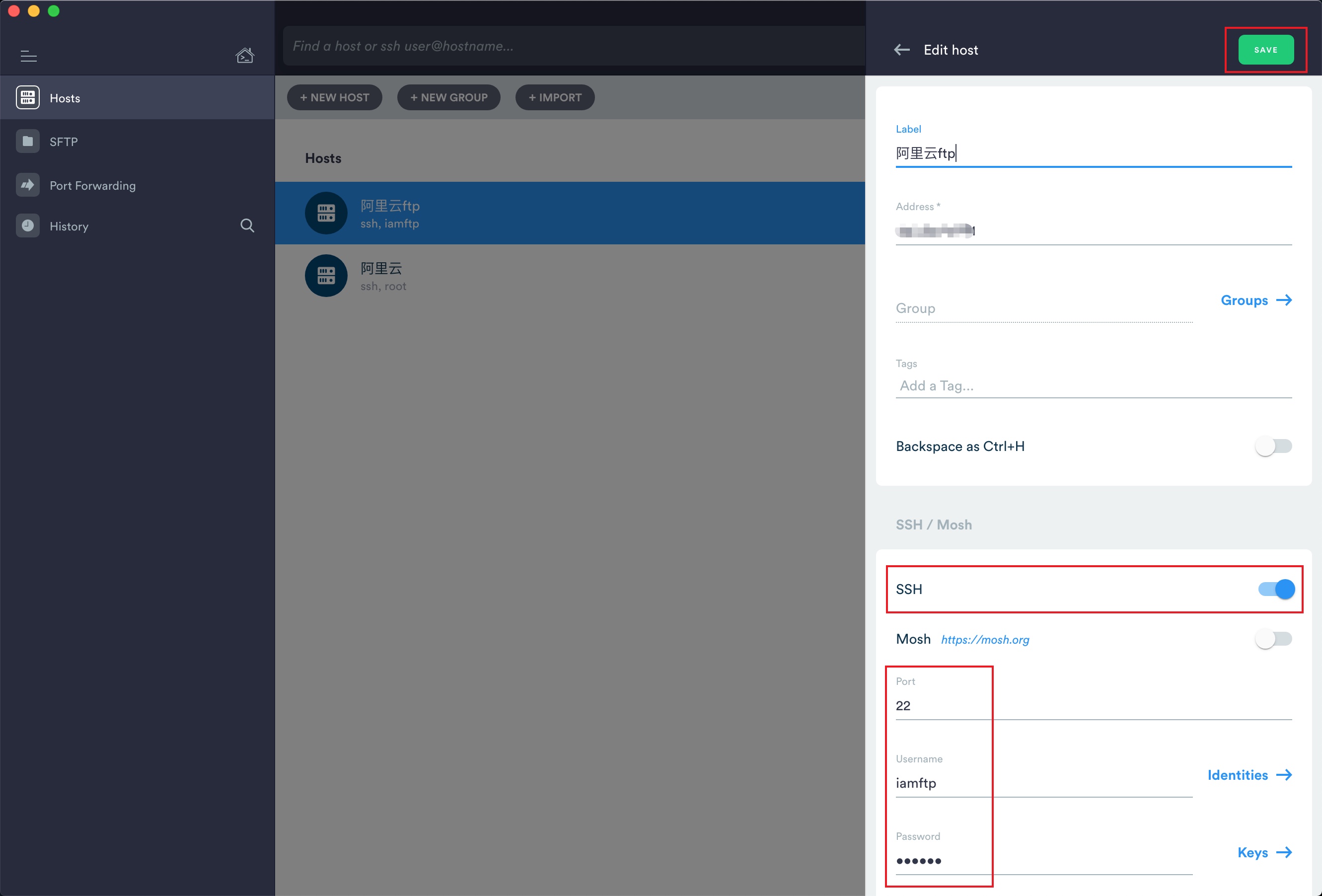Click the Hosts server icon in sidebar
The height and width of the screenshot is (896, 1322).
click(x=27, y=98)
